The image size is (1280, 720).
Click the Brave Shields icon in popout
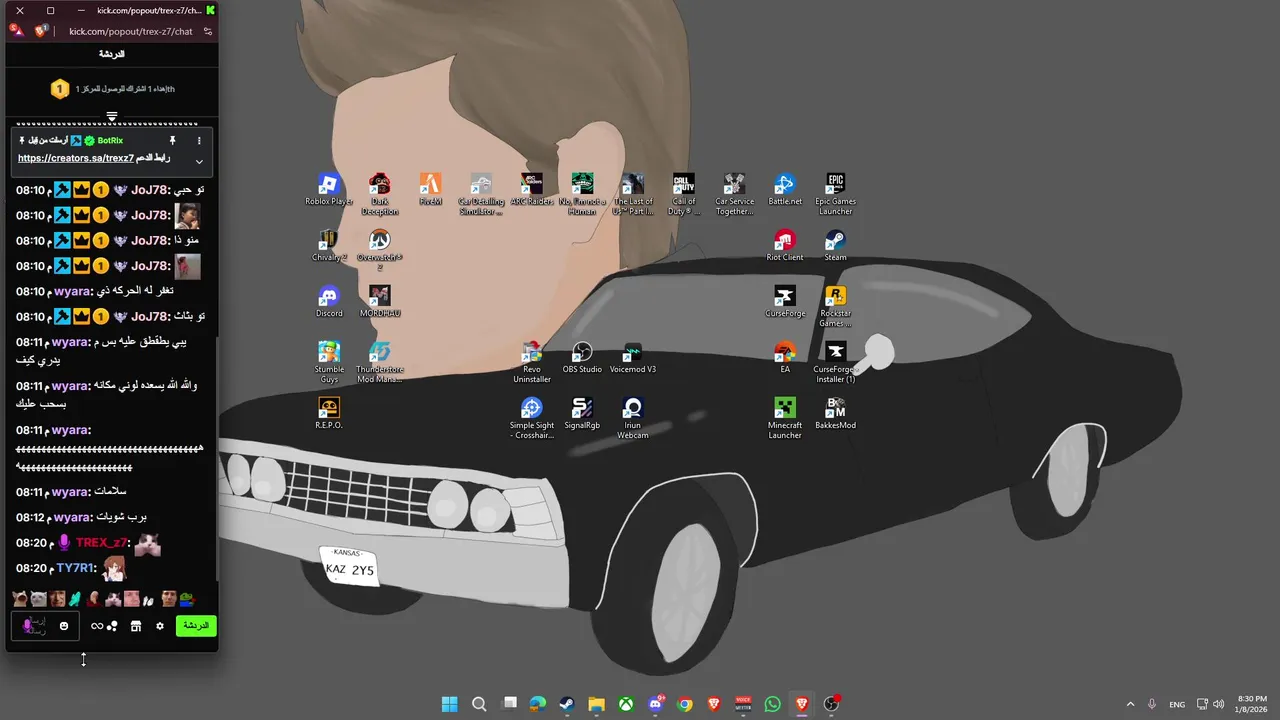point(41,31)
